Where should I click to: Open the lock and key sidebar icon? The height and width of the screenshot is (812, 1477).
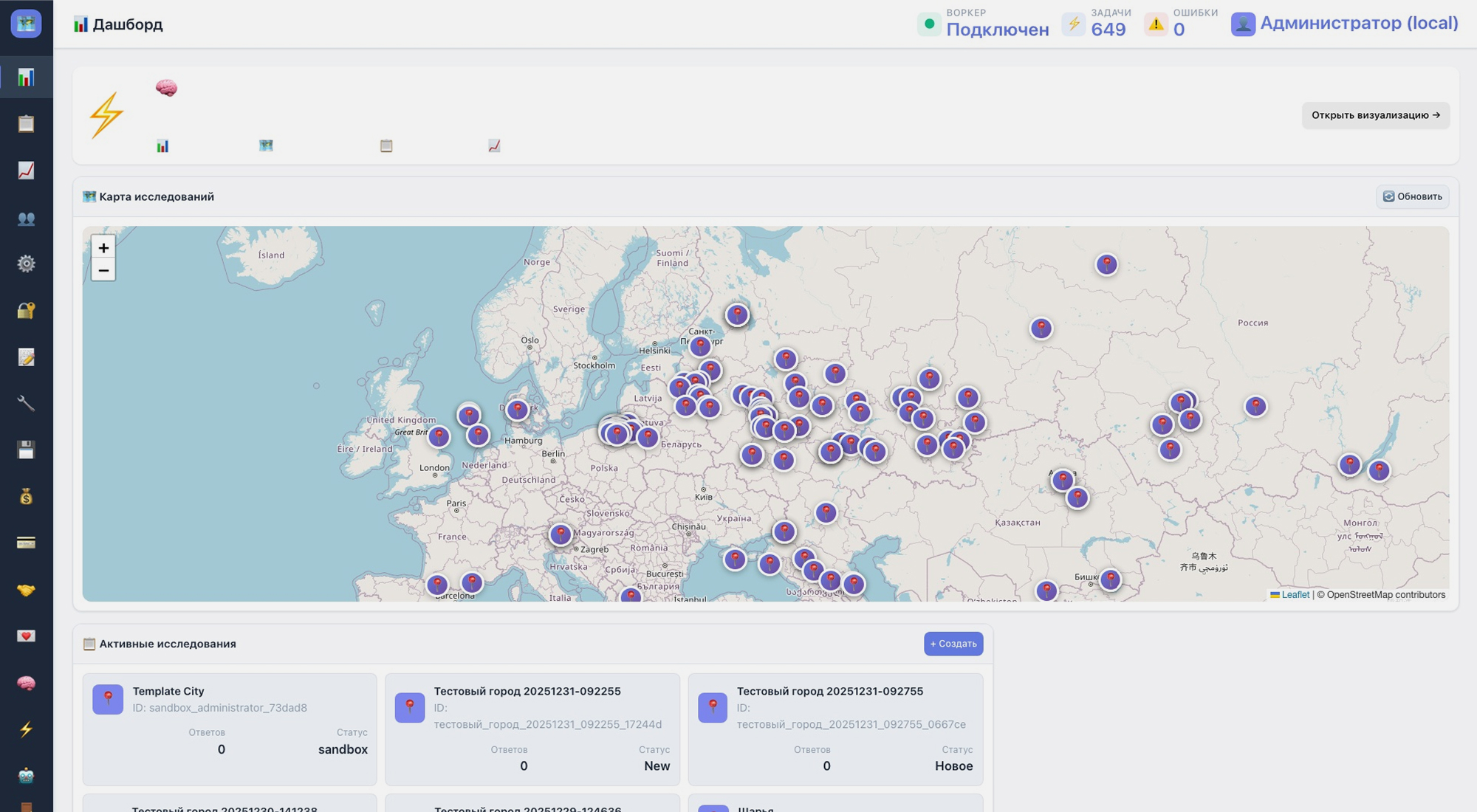[x=26, y=310]
